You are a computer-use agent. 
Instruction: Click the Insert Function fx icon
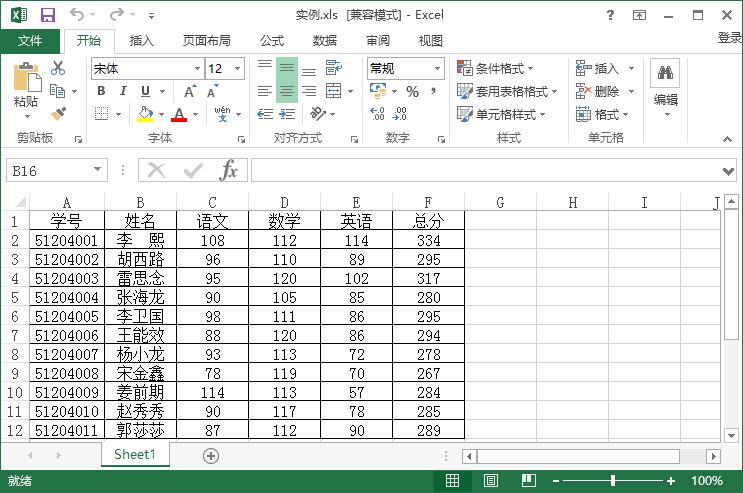(229, 171)
